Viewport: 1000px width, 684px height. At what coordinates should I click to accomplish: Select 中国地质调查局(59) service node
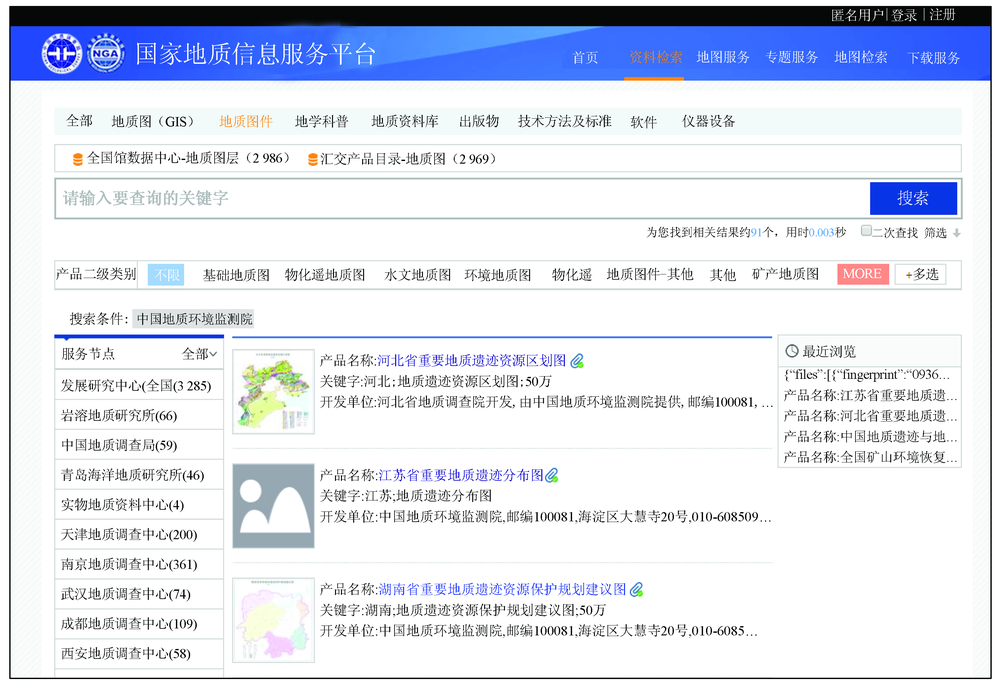[x=139, y=445]
